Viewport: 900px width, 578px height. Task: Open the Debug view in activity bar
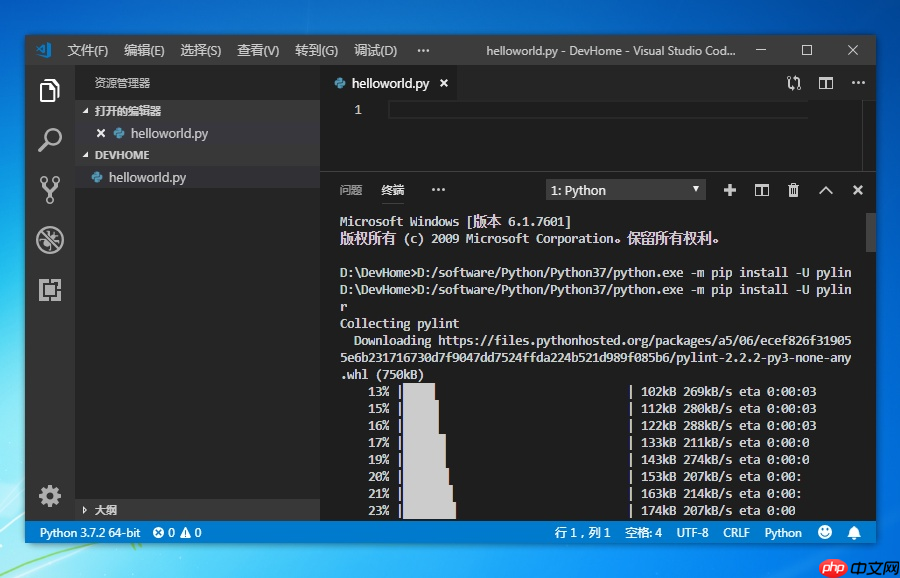point(50,240)
